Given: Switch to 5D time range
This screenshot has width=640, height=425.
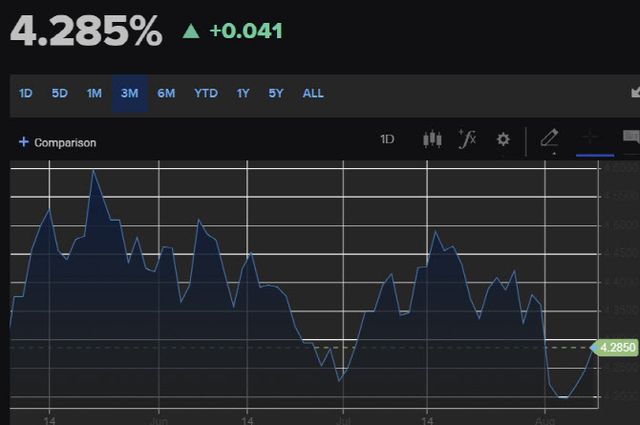Looking at the screenshot, I should [59, 93].
